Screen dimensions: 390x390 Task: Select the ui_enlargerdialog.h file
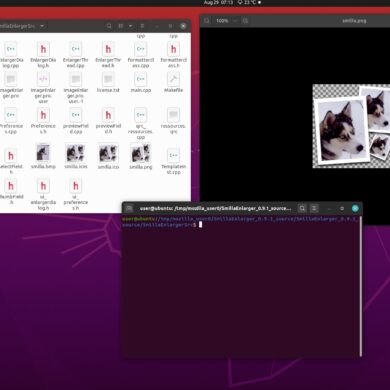tap(43, 194)
